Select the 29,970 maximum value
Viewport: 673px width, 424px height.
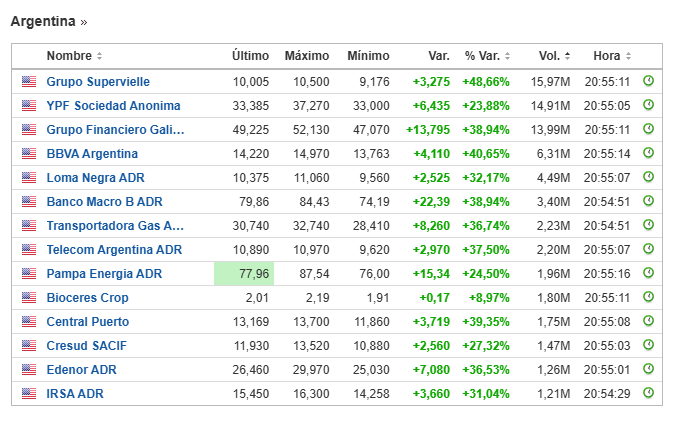coord(311,370)
